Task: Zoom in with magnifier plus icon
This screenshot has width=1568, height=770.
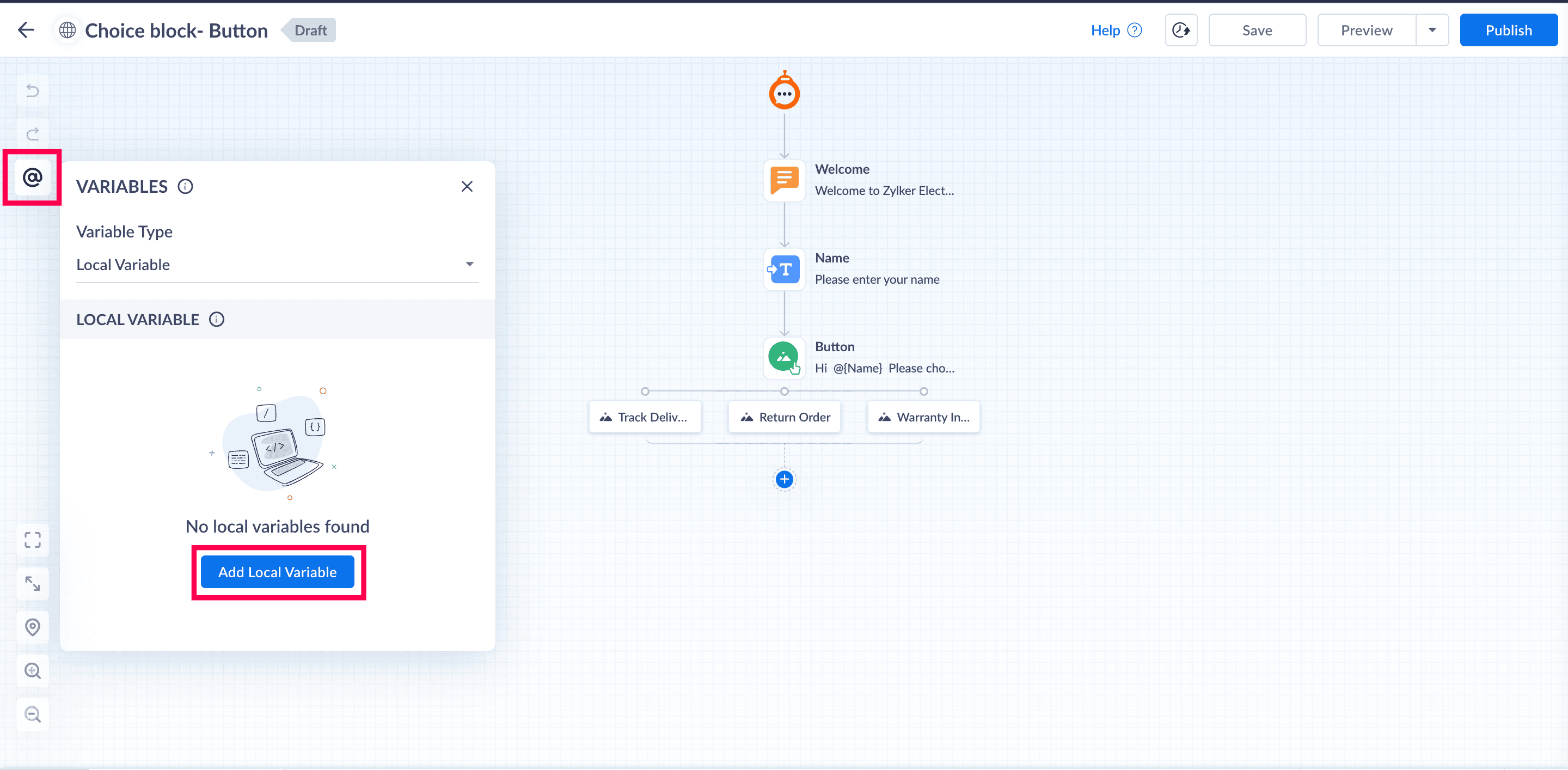Action: [x=32, y=670]
